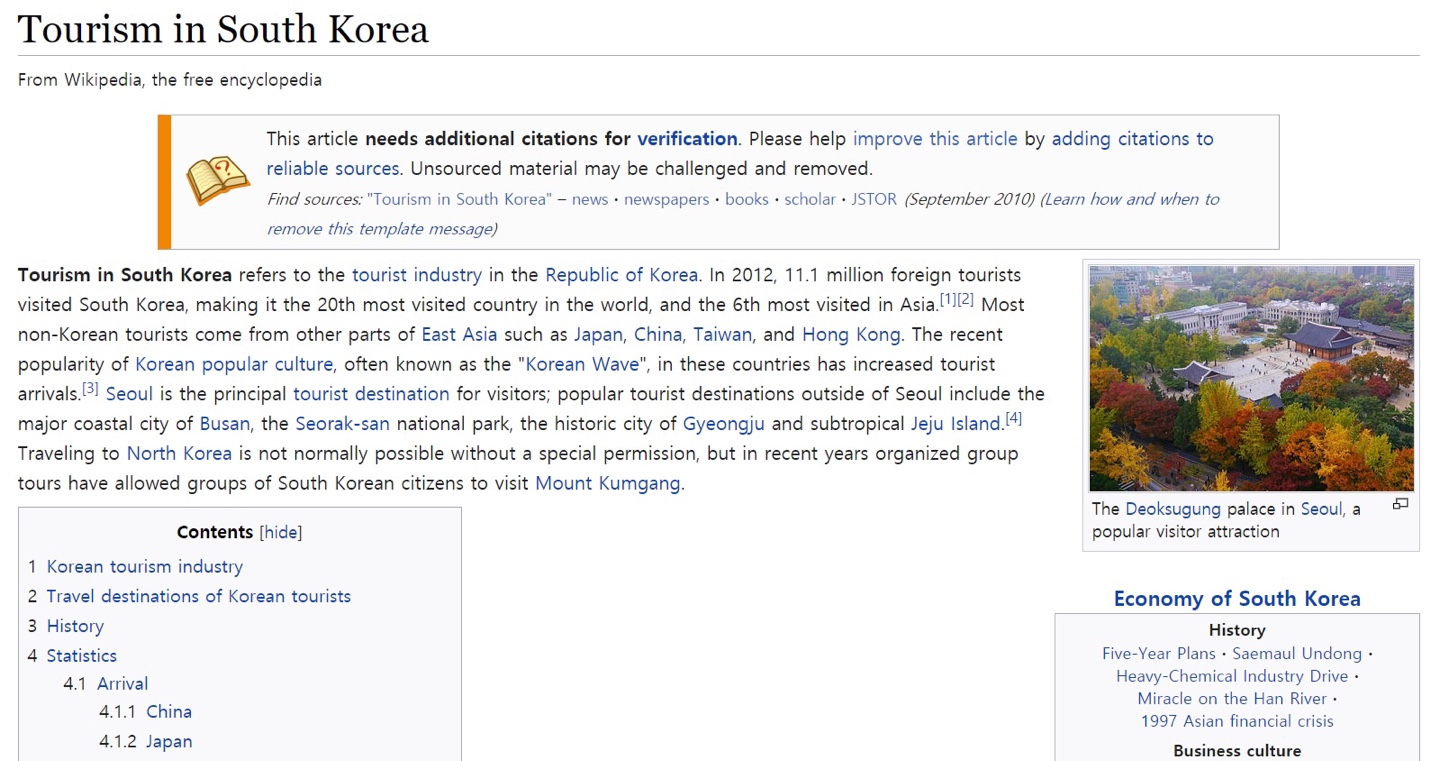Open the 'reliable sources' link
This screenshot has height=761, width=1440.
point(333,168)
